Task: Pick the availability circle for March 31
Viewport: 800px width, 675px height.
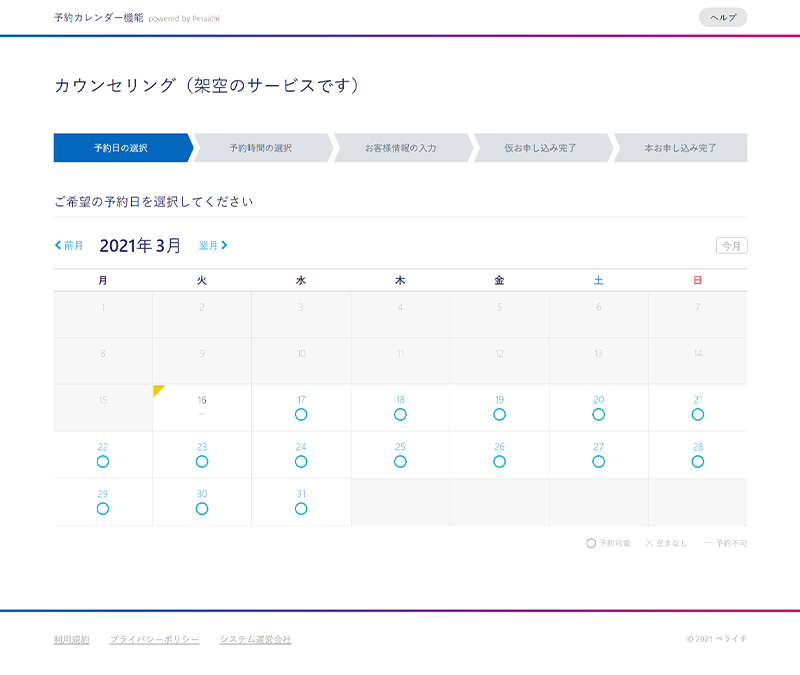Action: coord(301,508)
